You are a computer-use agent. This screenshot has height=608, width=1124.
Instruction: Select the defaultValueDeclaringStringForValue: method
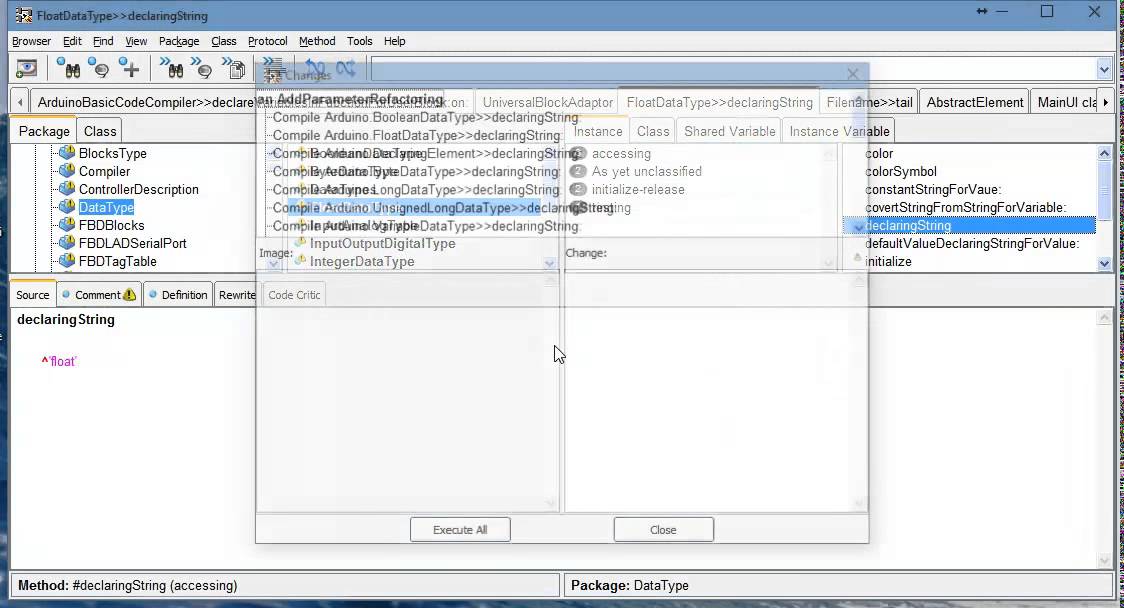(x=971, y=243)
